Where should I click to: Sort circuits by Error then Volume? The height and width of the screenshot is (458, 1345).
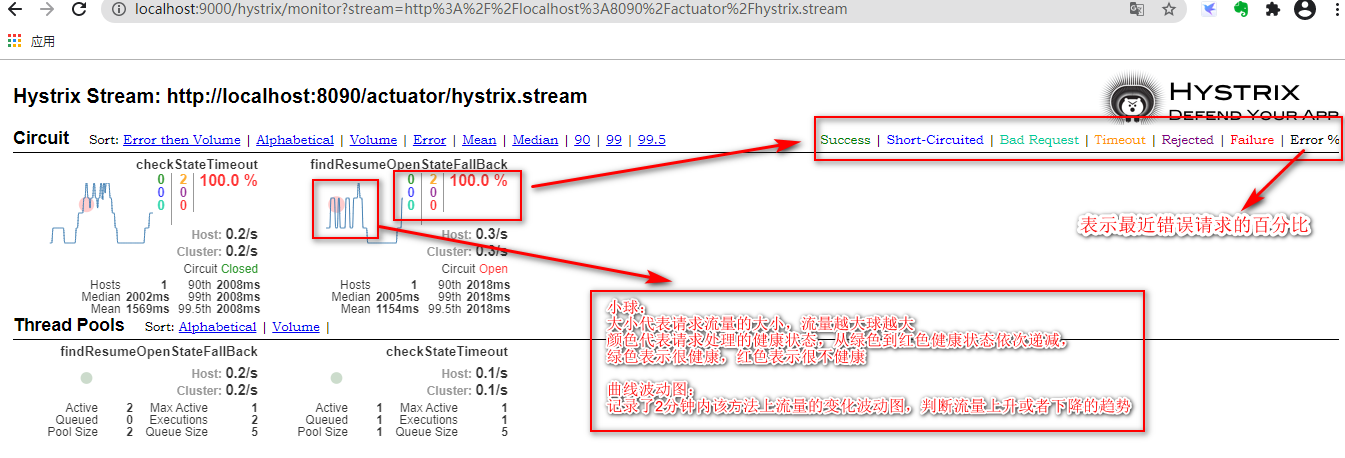182,140
